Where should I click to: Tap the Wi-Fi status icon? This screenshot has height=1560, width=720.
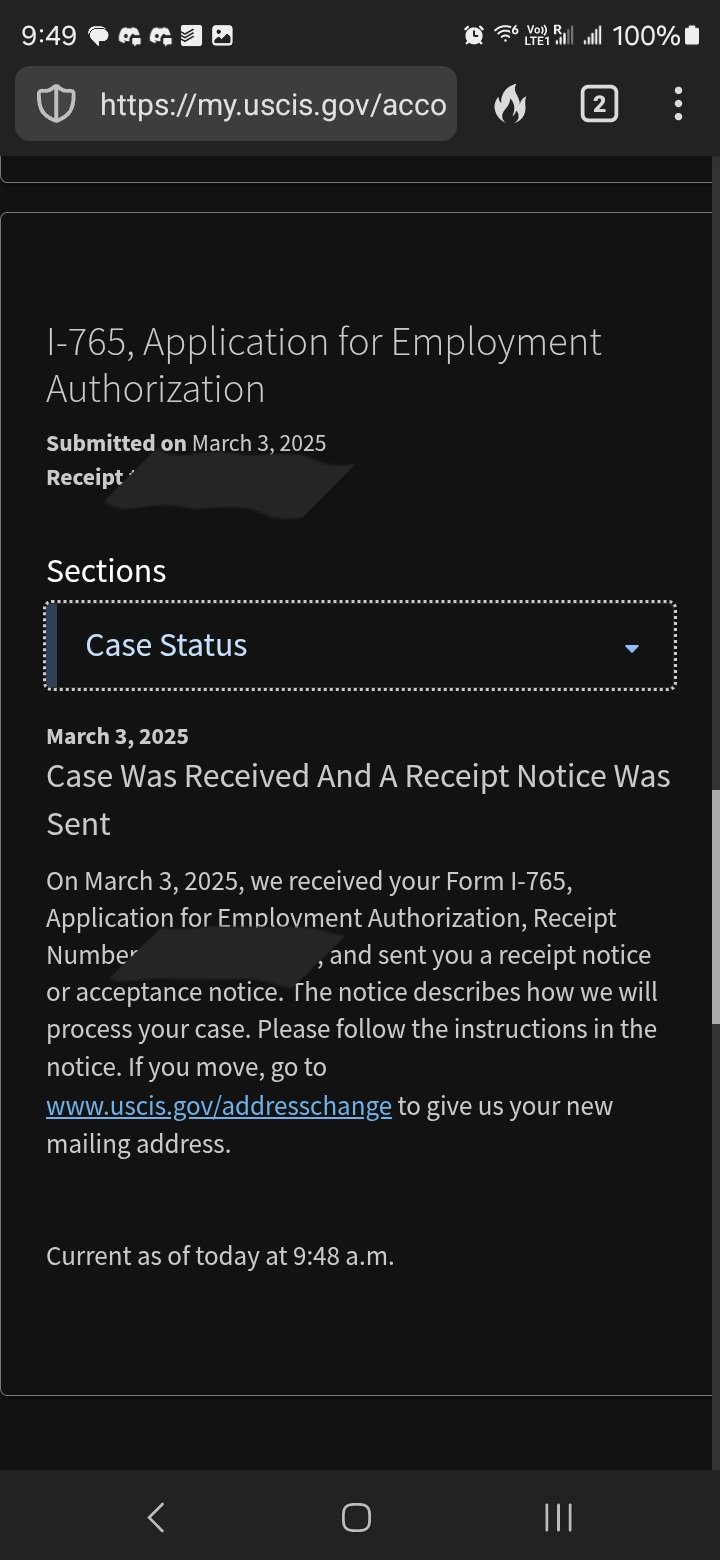click(505, 35)
